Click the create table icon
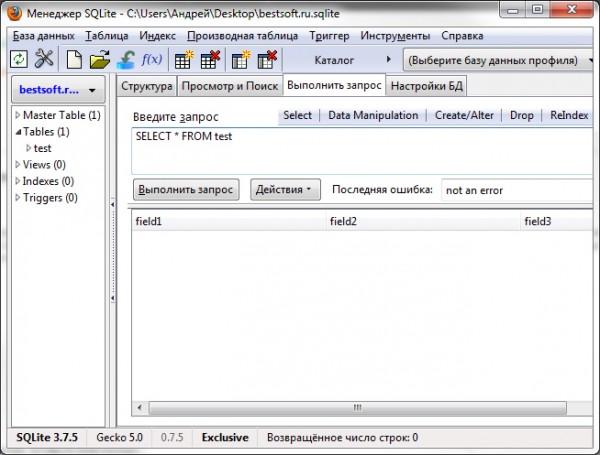 (x=184, y=60)
